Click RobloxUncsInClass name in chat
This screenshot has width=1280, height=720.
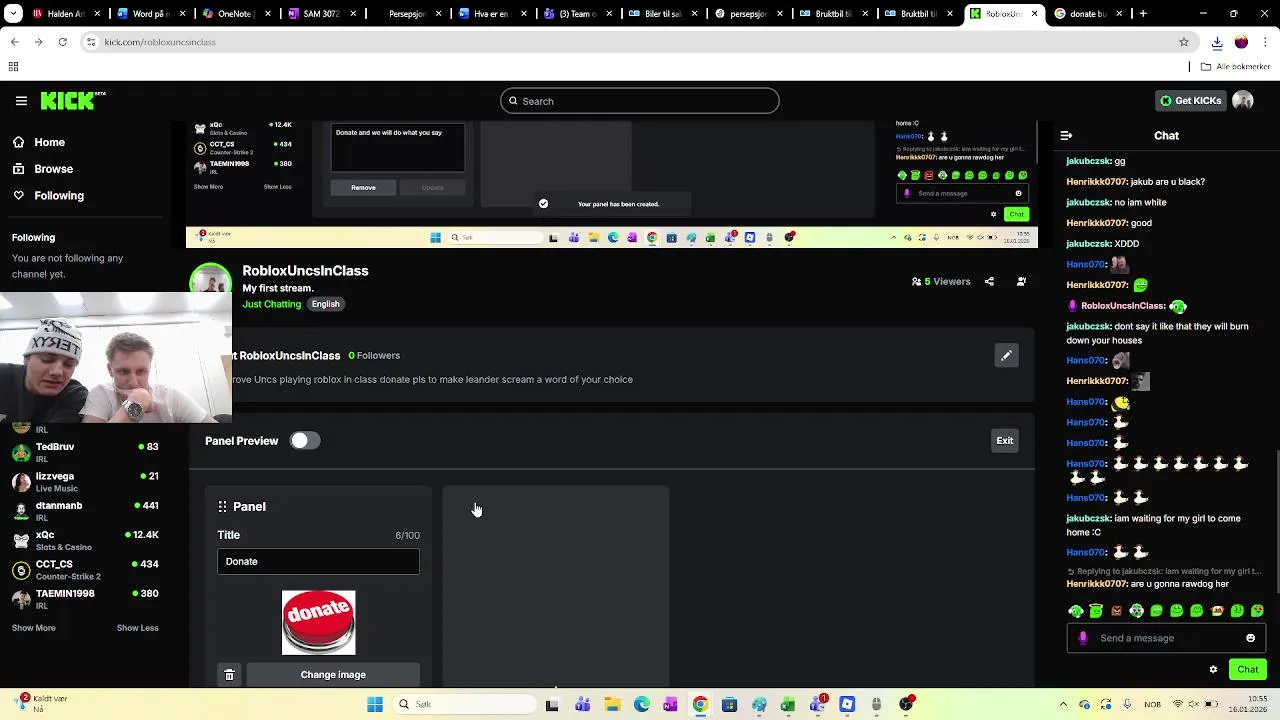coord(1123,306)
